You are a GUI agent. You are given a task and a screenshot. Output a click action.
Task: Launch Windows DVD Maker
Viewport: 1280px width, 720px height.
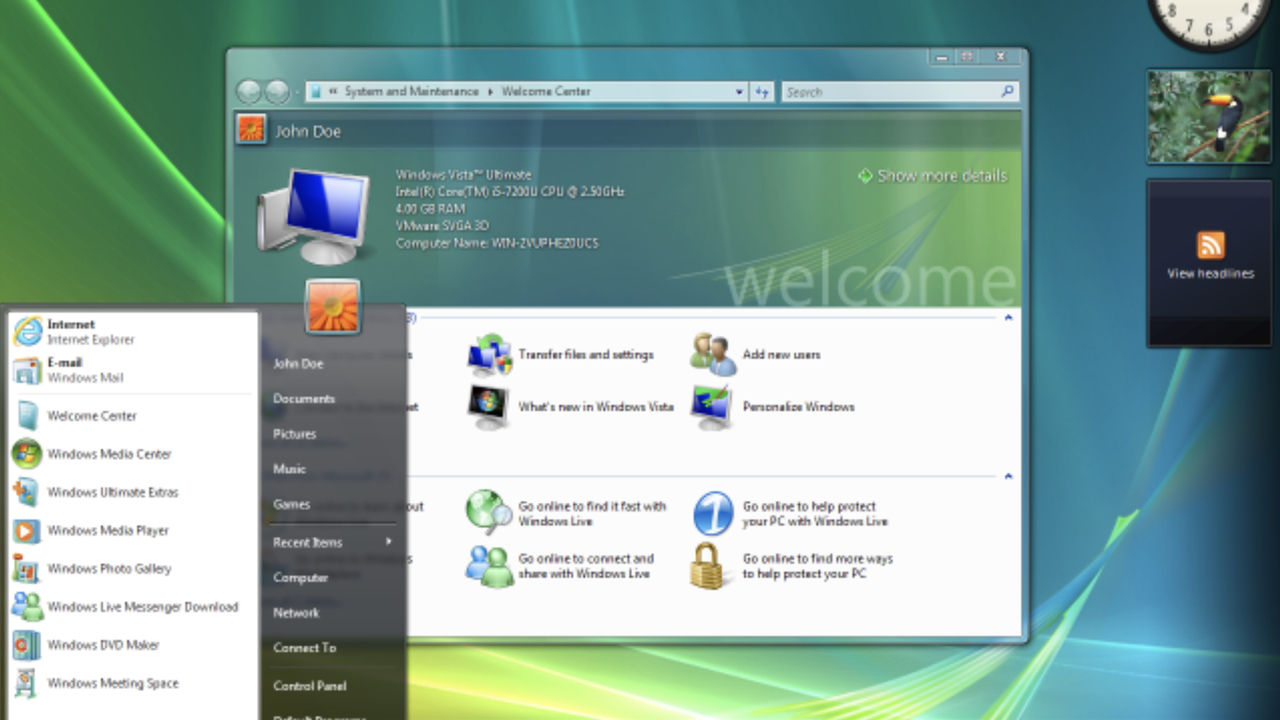[105, 645]
